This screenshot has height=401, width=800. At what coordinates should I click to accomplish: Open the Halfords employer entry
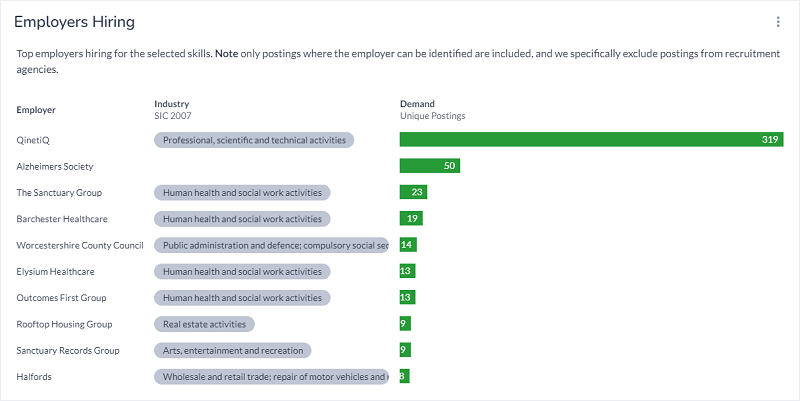coord(35,377)
